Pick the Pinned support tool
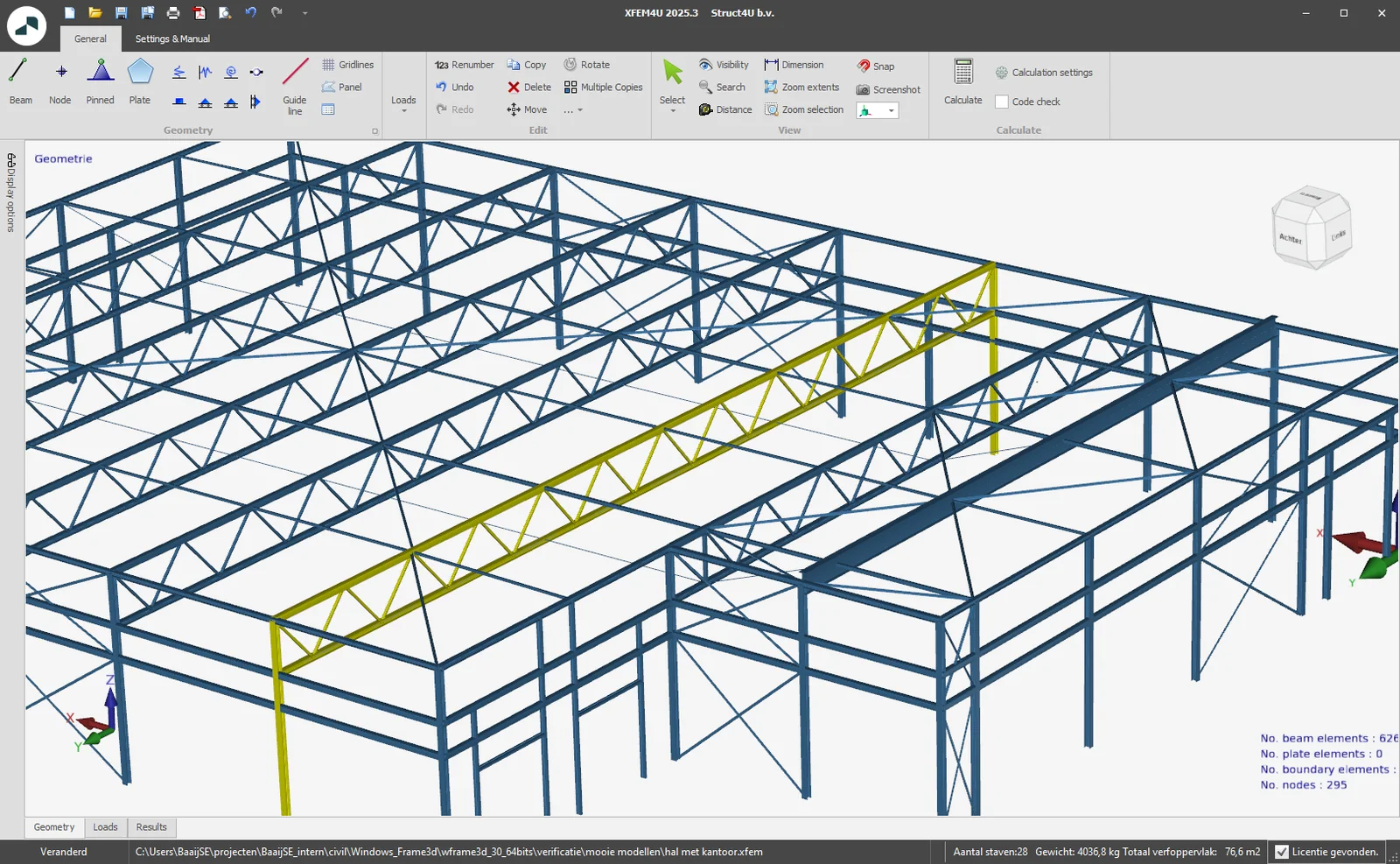Image resolution: width=1400 pixels, height=864 pixels. (101, 81)
